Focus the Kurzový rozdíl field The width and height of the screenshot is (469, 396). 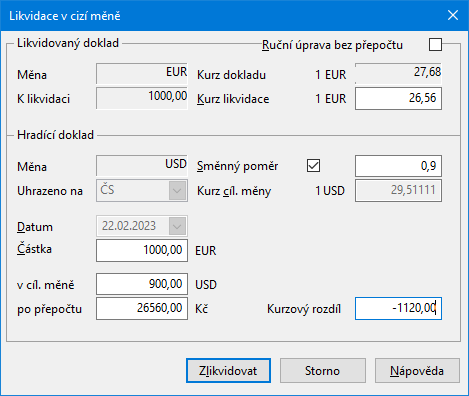click(x=398, y=308)
